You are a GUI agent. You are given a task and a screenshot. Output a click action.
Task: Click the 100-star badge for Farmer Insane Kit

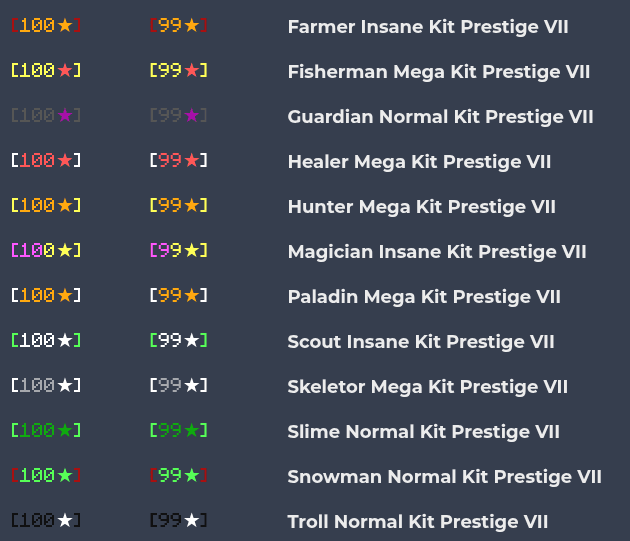[46, 26]
